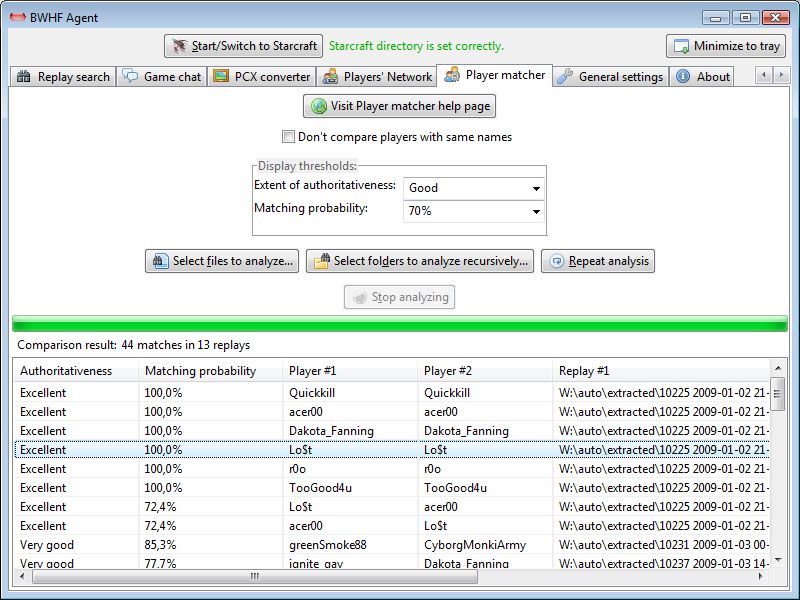
Task: Click the file-search icon on Select files button
Action: (x=161, y=261)
